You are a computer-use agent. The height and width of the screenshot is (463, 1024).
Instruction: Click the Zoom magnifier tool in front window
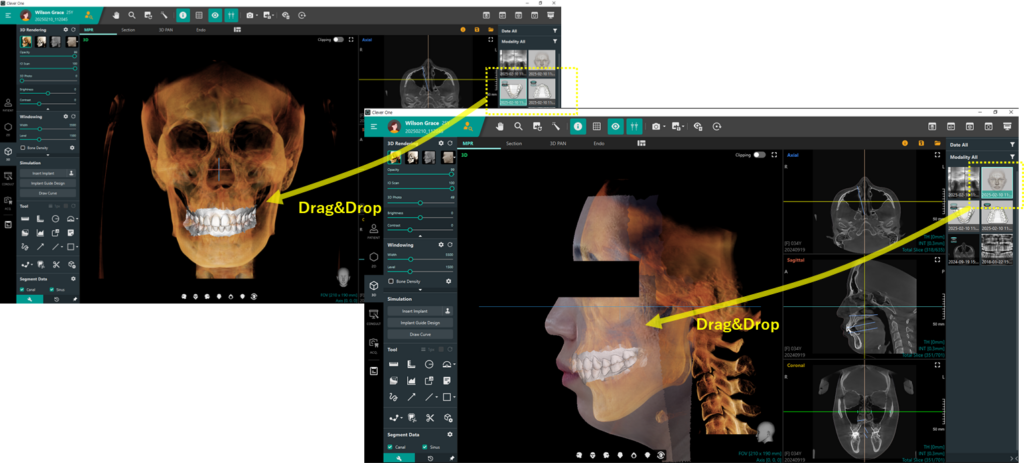(518, 127)
